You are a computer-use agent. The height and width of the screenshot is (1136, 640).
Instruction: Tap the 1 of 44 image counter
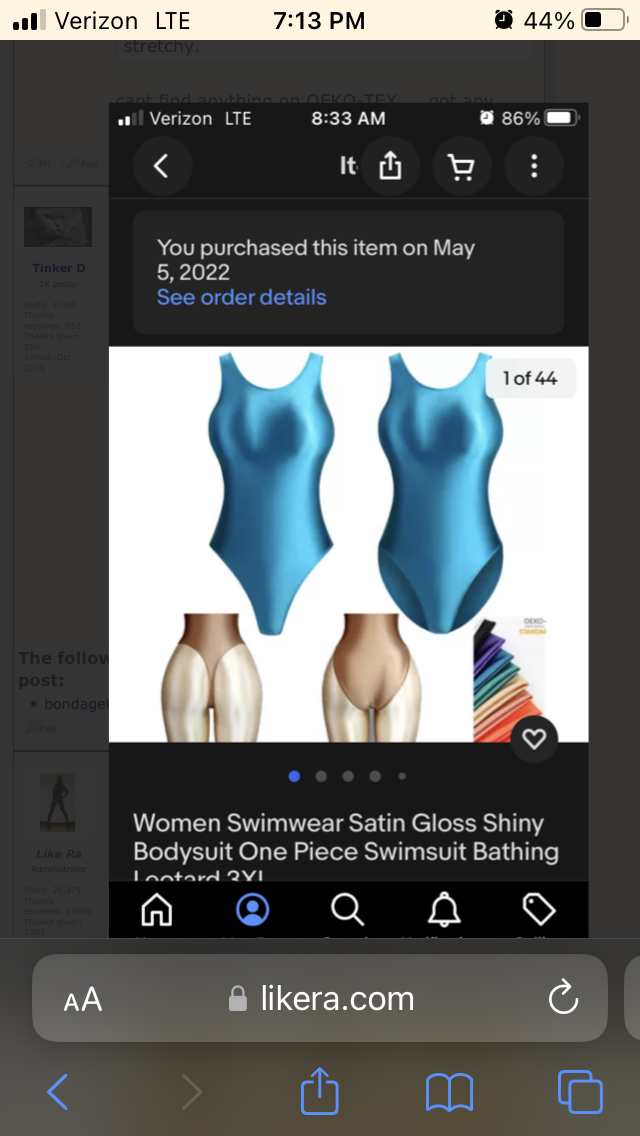(531, 377)
